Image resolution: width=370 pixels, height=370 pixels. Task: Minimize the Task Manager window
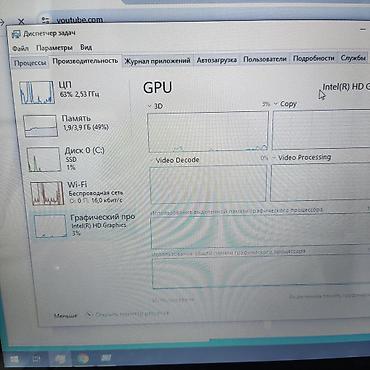(363, 30)
